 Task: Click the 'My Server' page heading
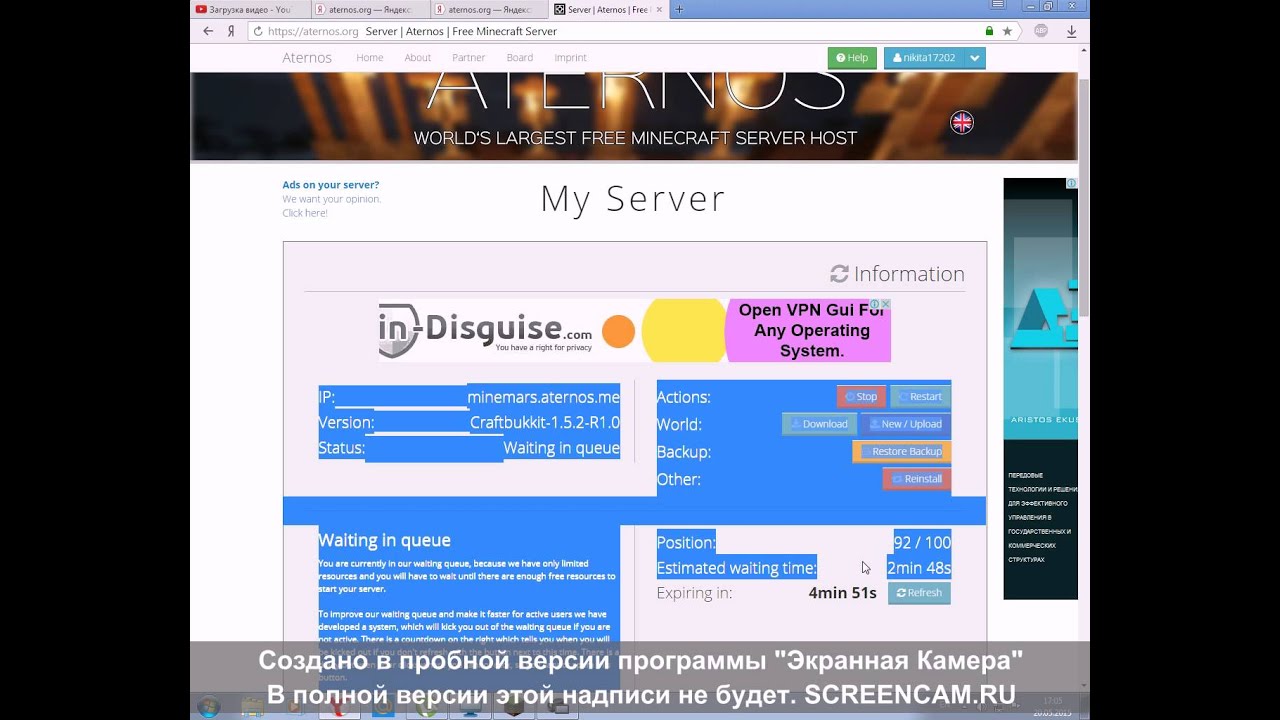633,199
